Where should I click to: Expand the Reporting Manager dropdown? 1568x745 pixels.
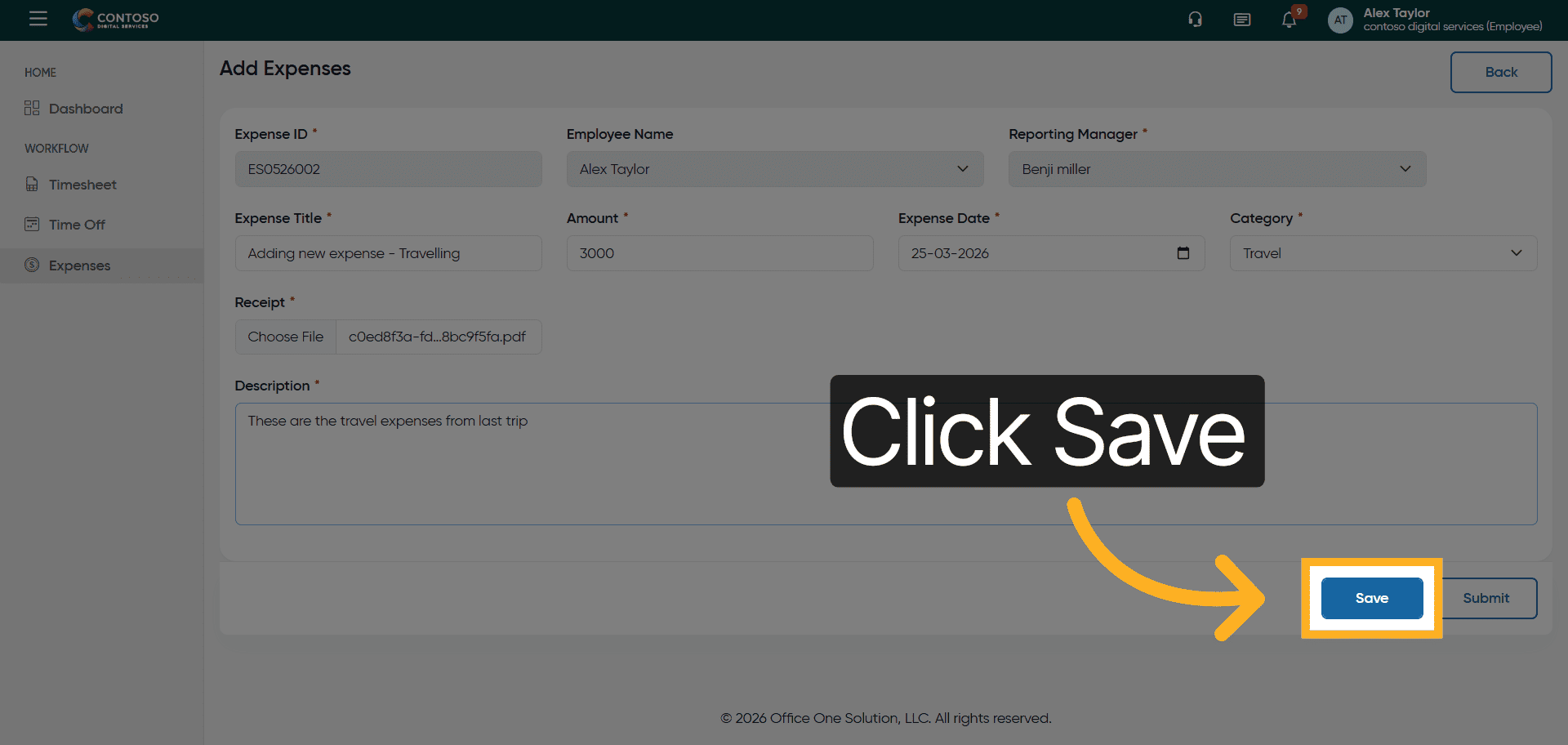[1217, 169]
